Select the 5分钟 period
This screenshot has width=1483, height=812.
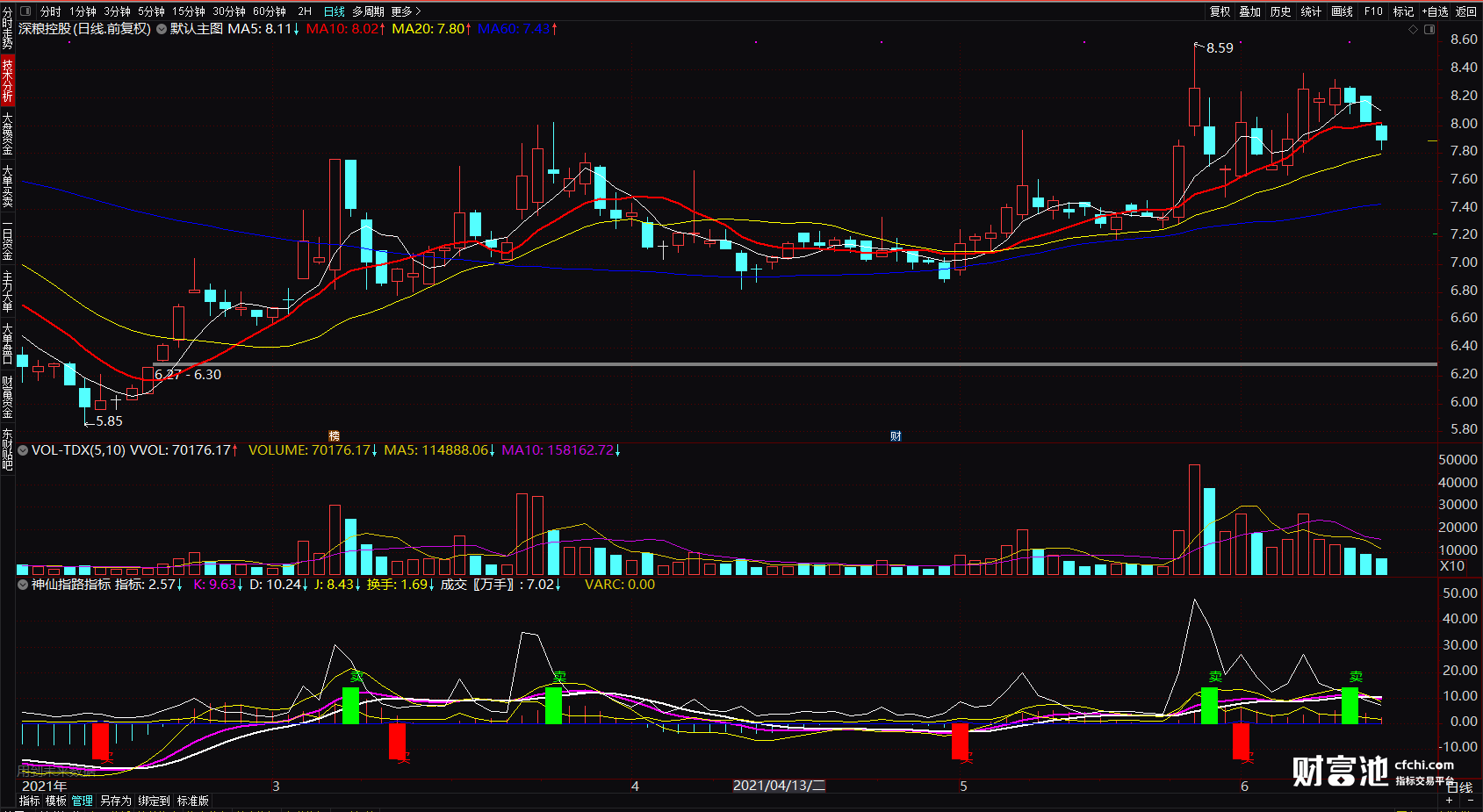pyautogui.click(x=151, y=11)
